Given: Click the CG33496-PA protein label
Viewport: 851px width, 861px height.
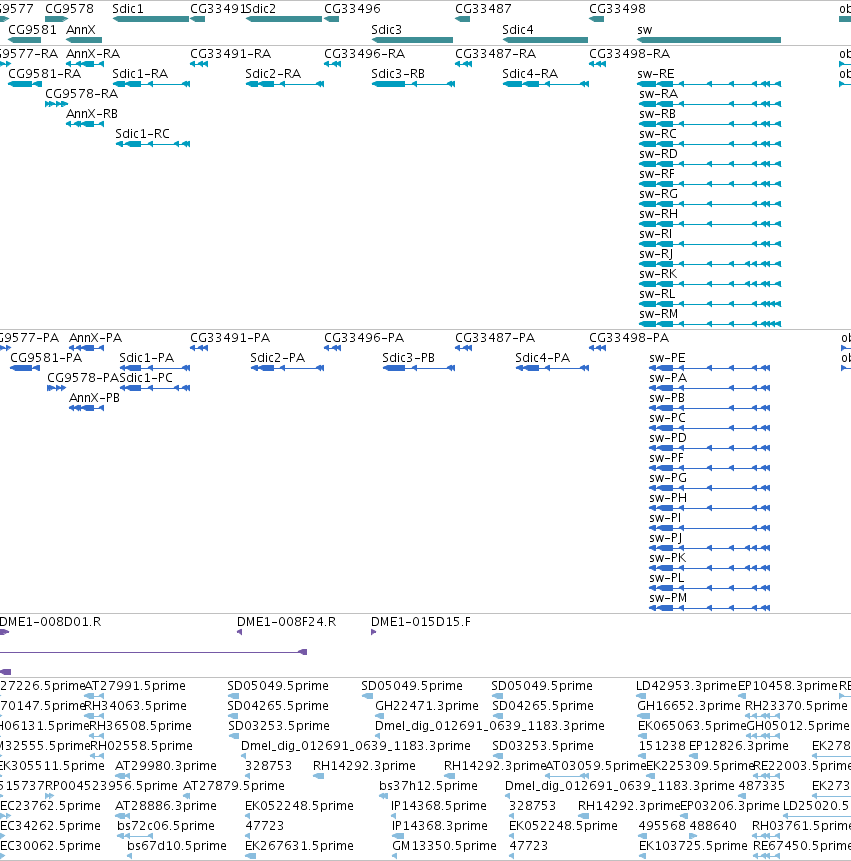Looking at the screenshot, I should click(x=364, y=338).
